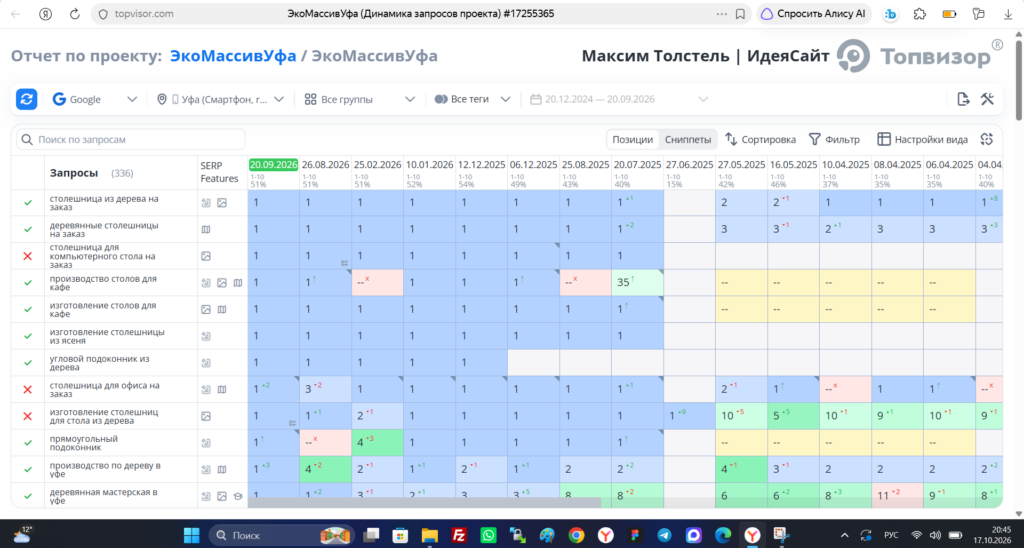1024x548 pixels.
Task: Click the horizontal table scrollbar
Action: [424, 503]
